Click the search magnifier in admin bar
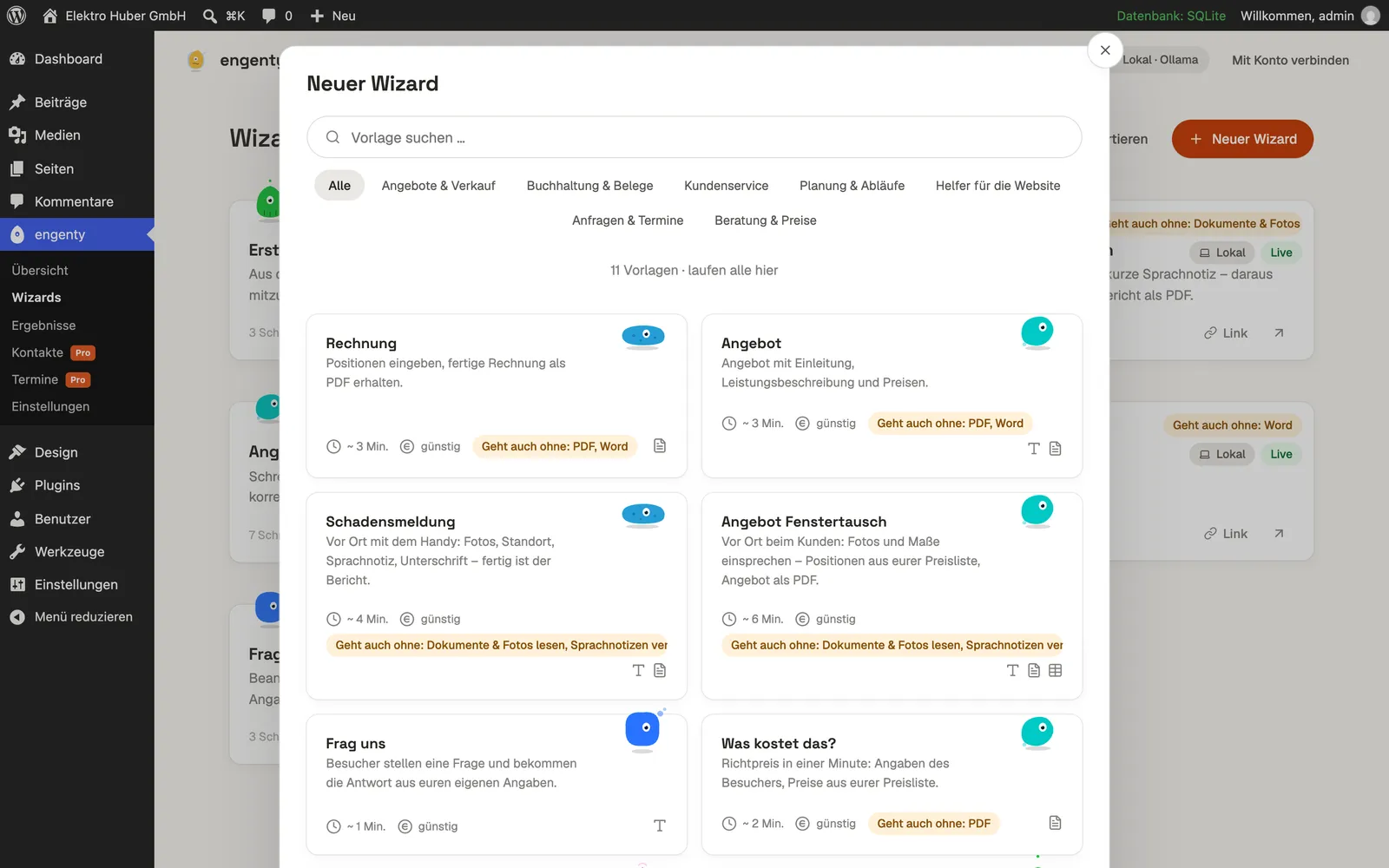 (x=209, y=16)
